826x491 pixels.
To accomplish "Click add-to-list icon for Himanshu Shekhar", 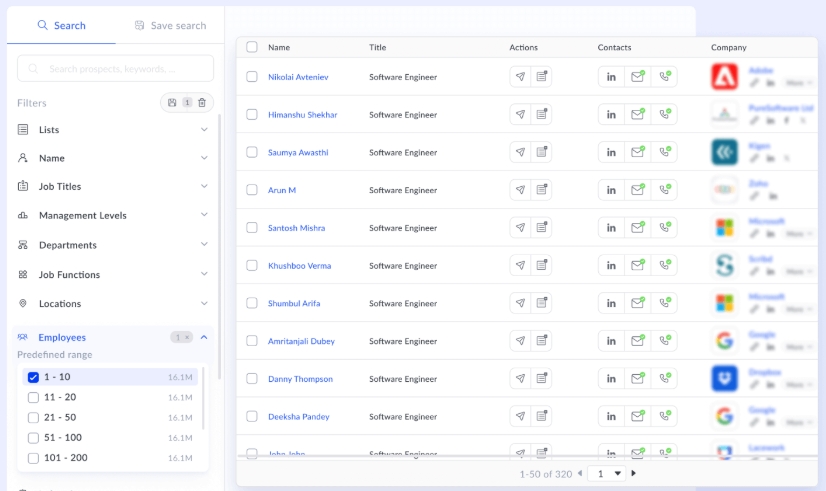I will point(542,114).
